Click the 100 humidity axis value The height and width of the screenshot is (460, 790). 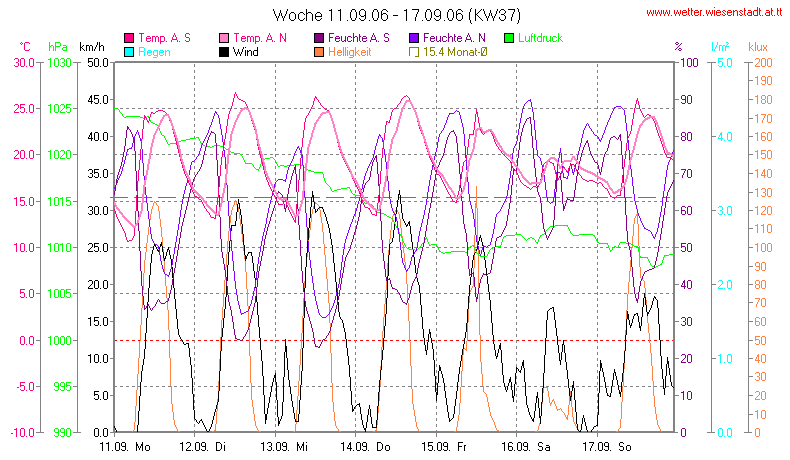point(689,62)
